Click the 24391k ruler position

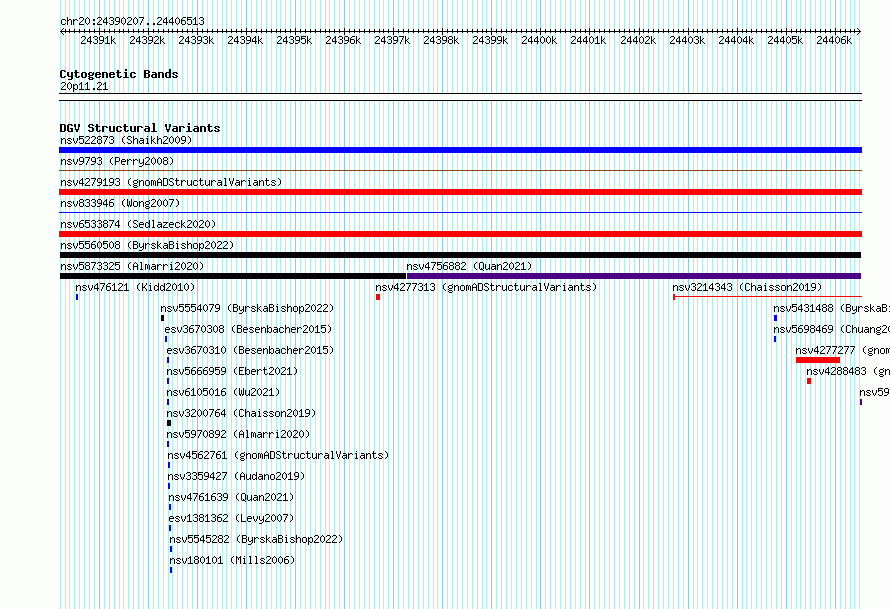coord(98,40)
